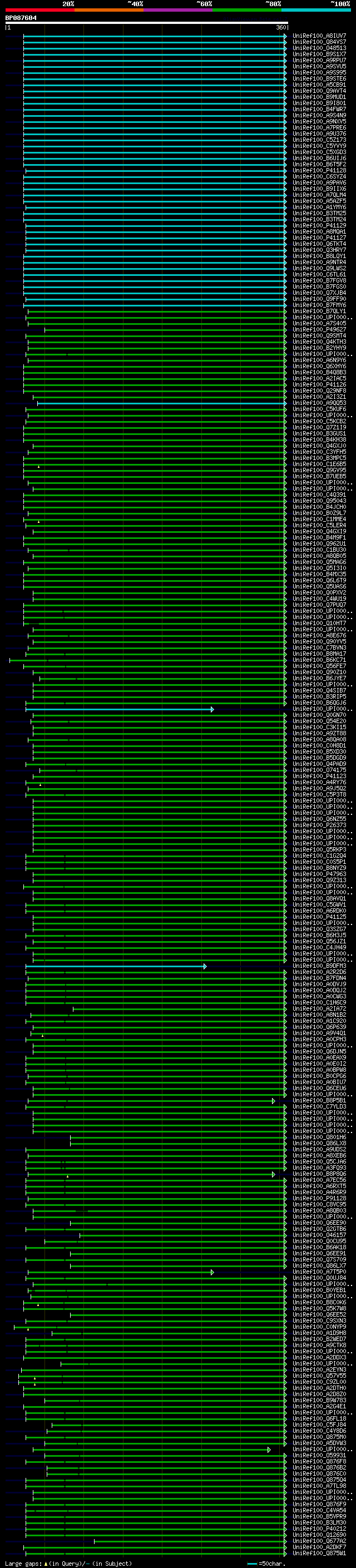
Task: Open hit UniRef100_A9SVU5
Action: click(x=319, y=66)
